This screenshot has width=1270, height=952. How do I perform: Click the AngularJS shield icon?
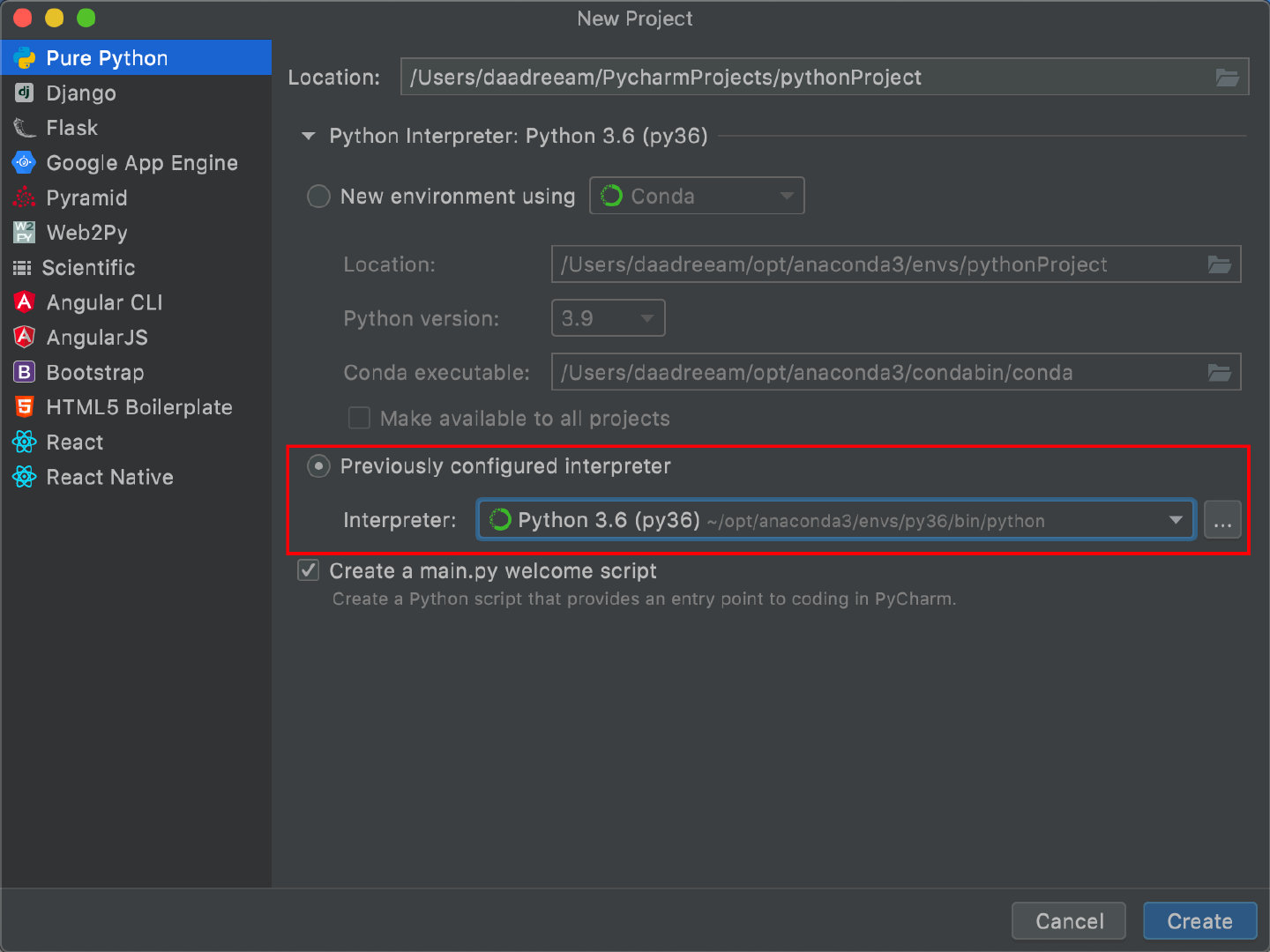tap(25, 337)
